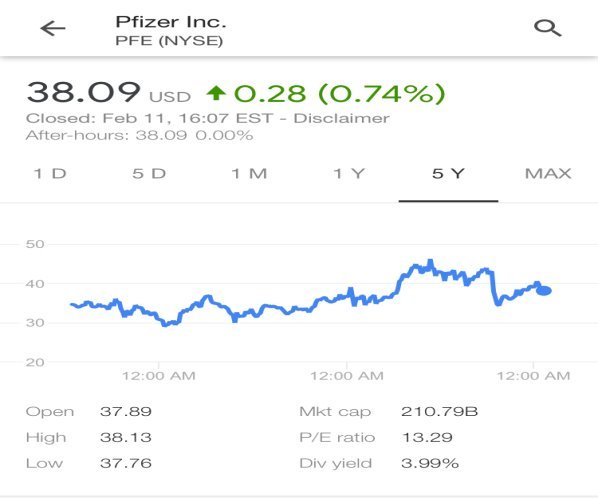Screen dimensions: 598x499
Task: Switch to the 1 D range tab
Action: (50, 174)
